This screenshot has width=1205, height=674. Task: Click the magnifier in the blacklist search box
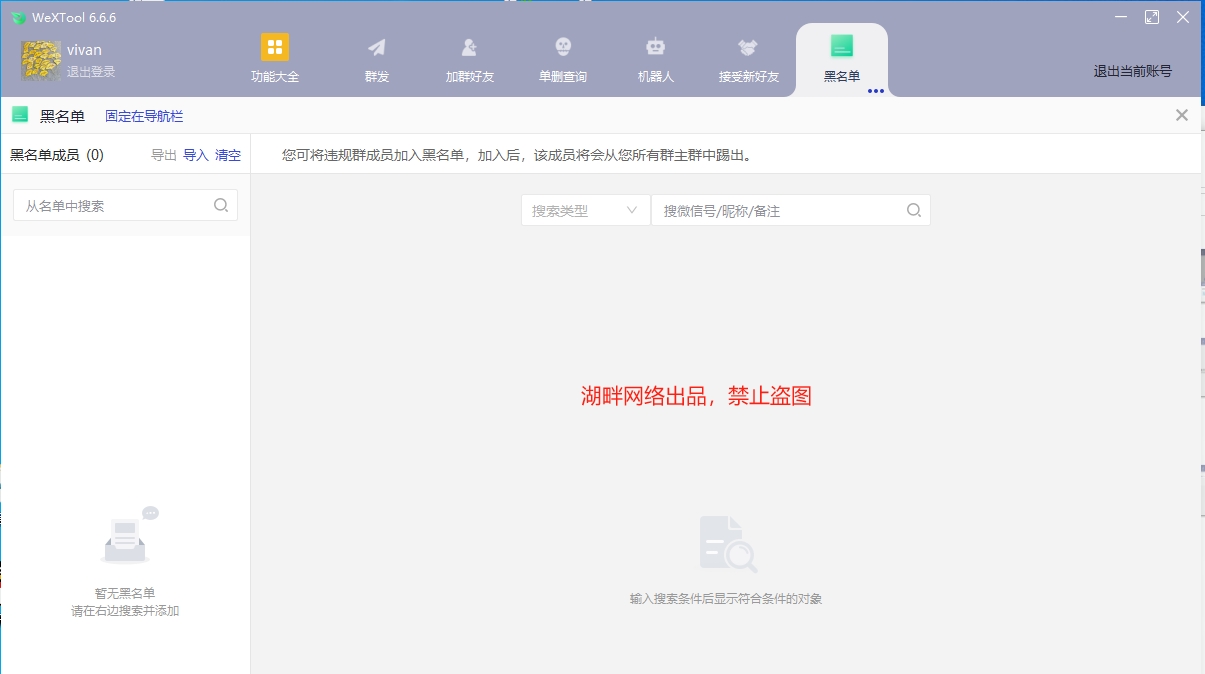pyautogui.click(x=220, y=204)
